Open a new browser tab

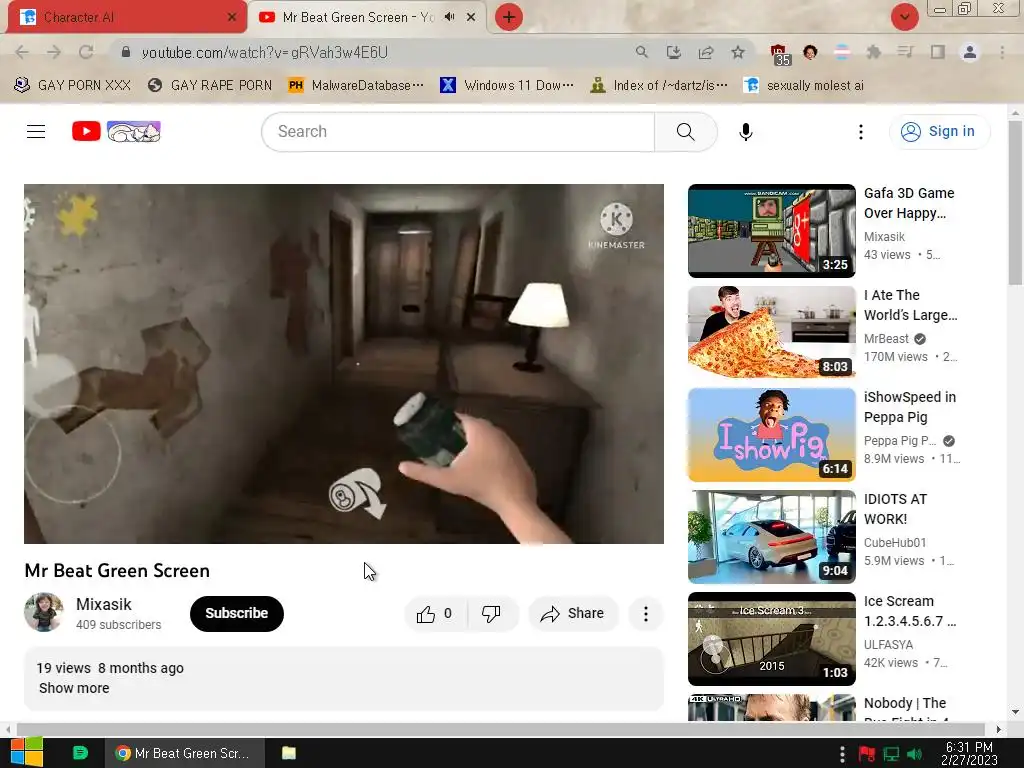509,17
